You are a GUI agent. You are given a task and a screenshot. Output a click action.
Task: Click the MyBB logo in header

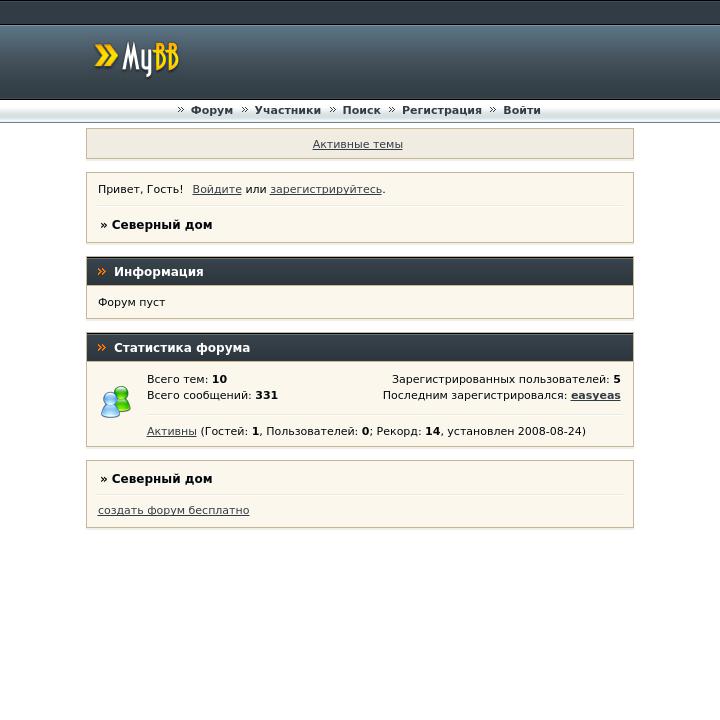point(136,58)
